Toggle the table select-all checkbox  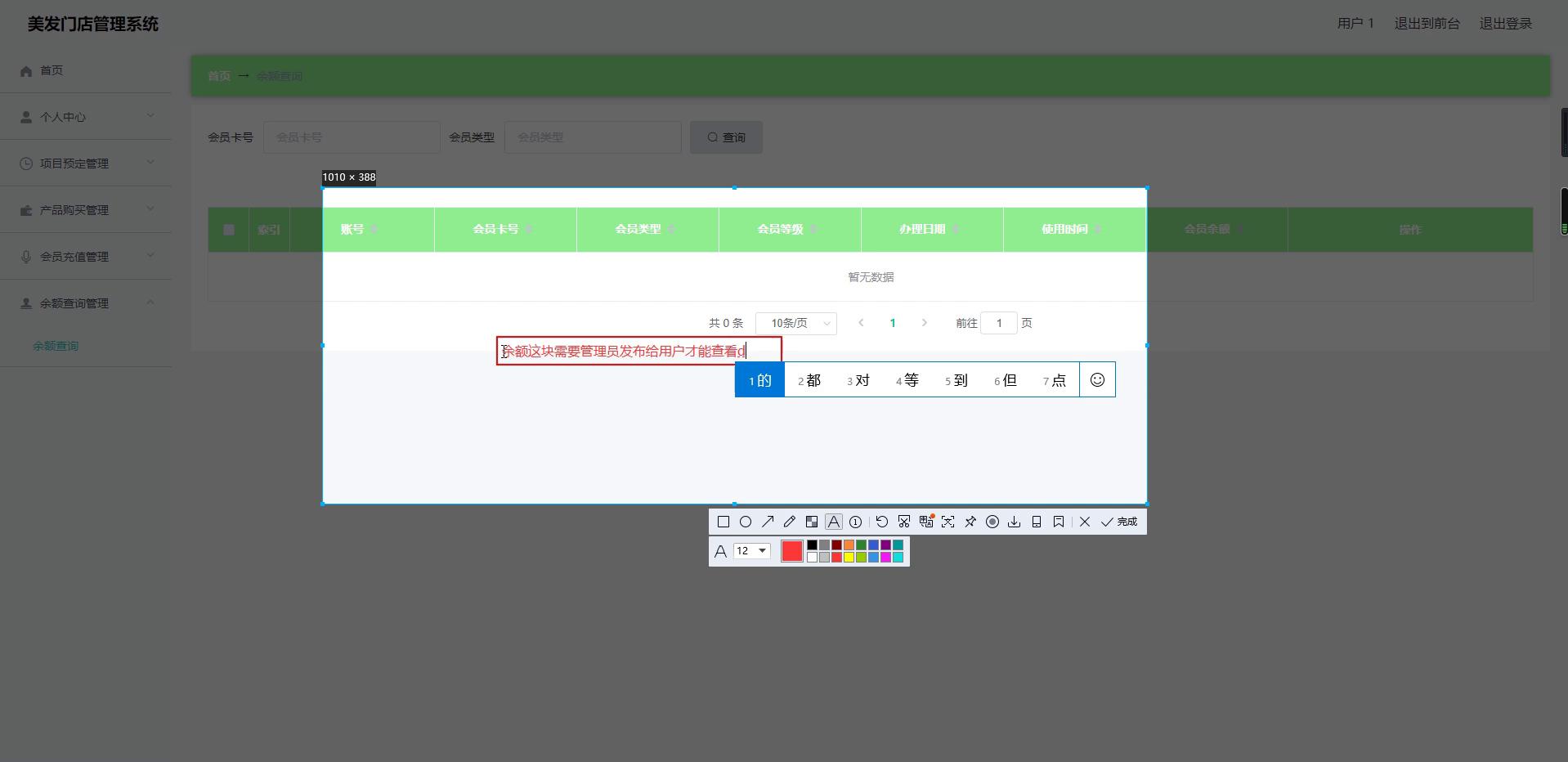click(229, 230)
